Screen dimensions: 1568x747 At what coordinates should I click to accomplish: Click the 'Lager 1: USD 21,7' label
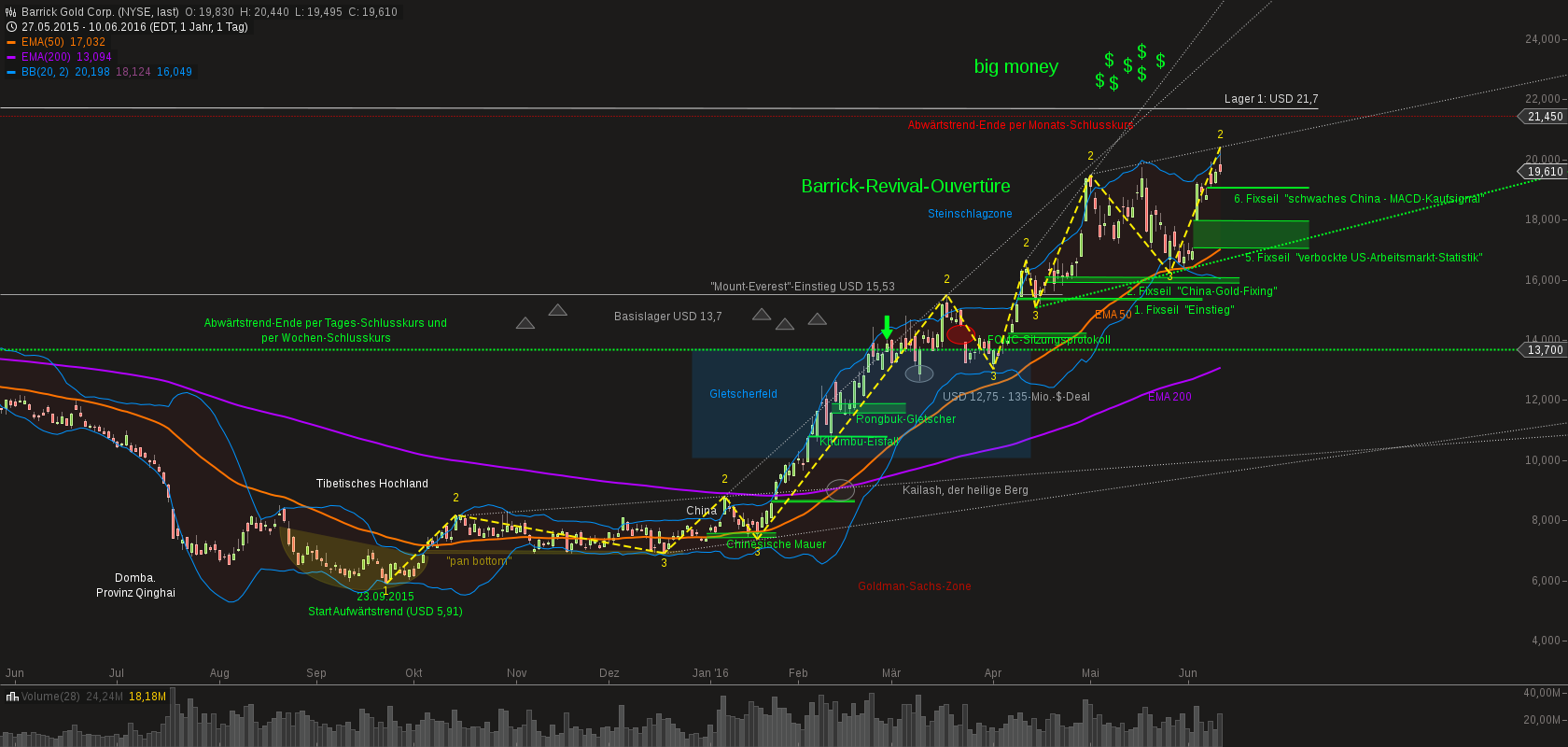pos(1271,99)
